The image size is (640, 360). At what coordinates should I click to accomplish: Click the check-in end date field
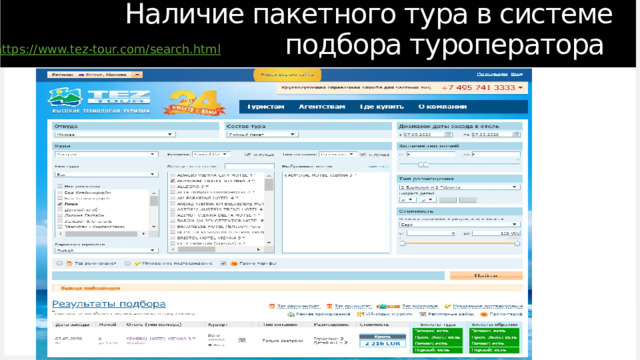point(491,134)
